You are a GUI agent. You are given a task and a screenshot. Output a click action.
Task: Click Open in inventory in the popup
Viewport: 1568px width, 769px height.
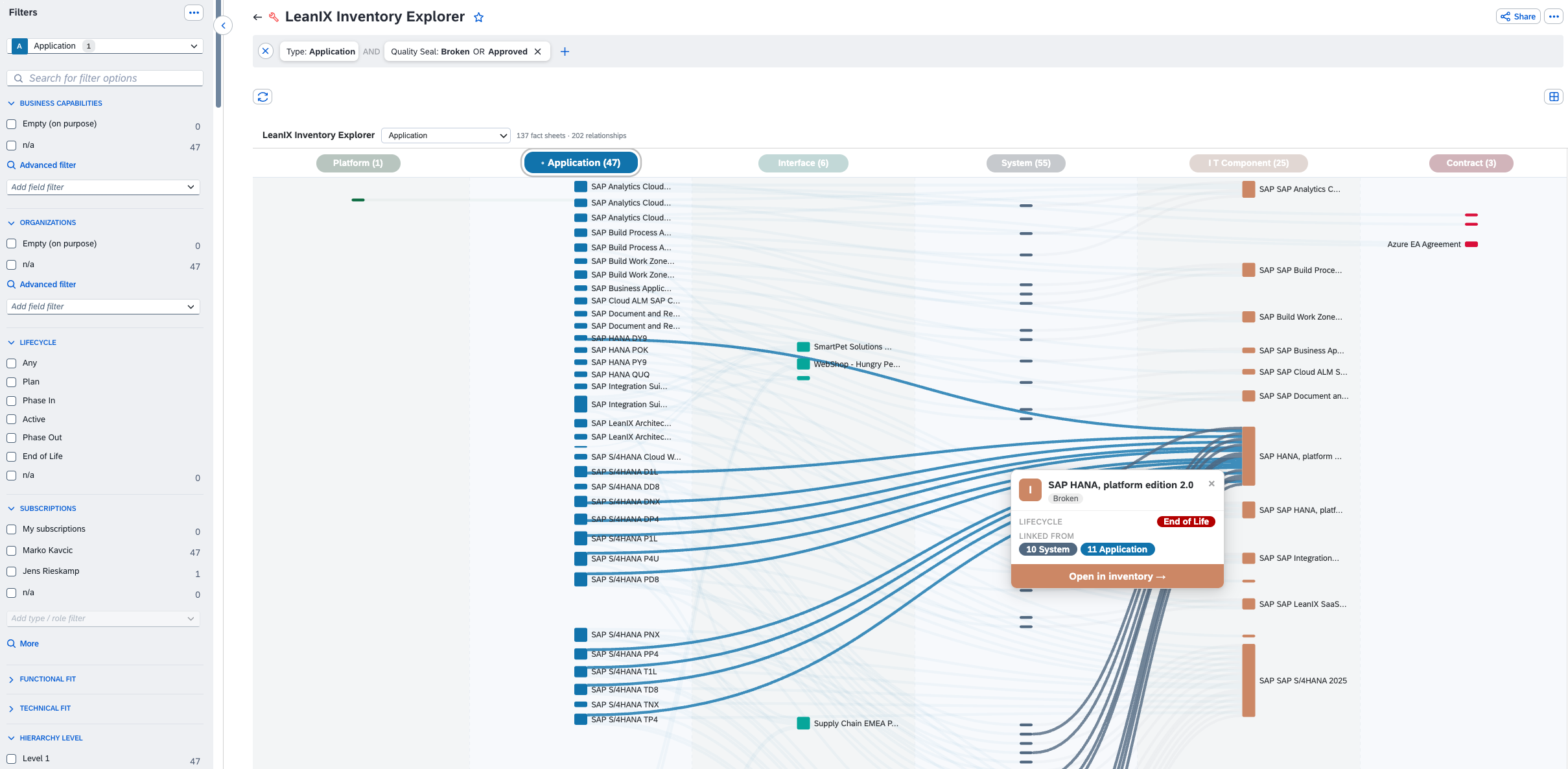pos(1117,576)
